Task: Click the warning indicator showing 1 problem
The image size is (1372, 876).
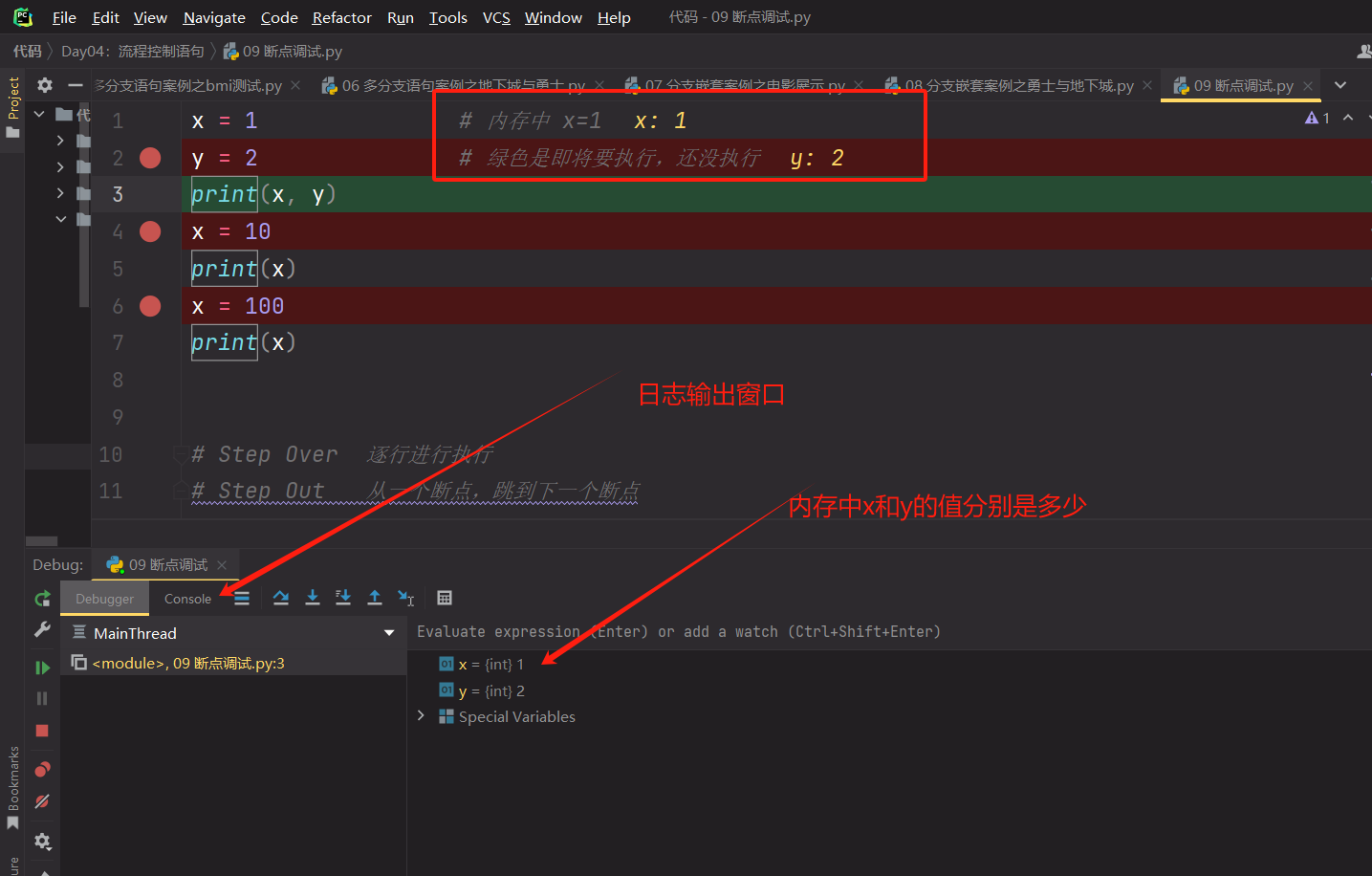Action: pos(1318,118)
